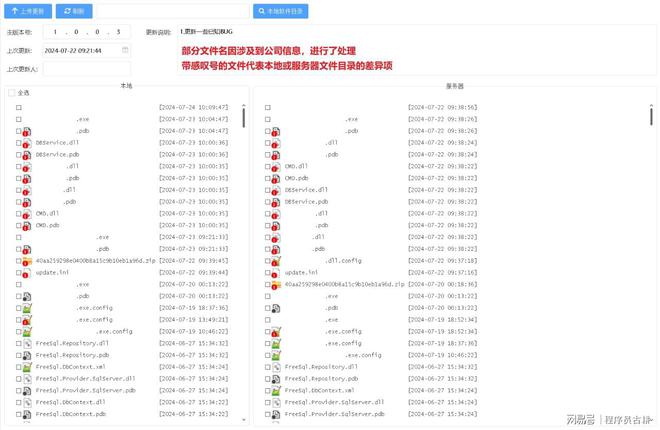
Task: Check local CWD.dll checkbox
Action: click(19, 213)
